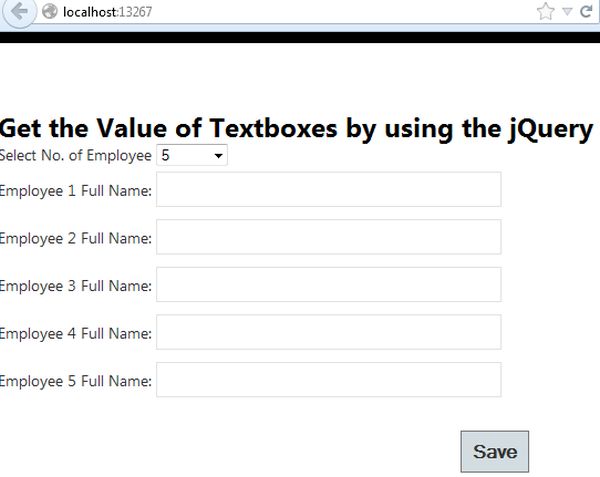Open the No. of Employee dropdown
Viewport: 600px width, 477px height.
pos(192,156)
